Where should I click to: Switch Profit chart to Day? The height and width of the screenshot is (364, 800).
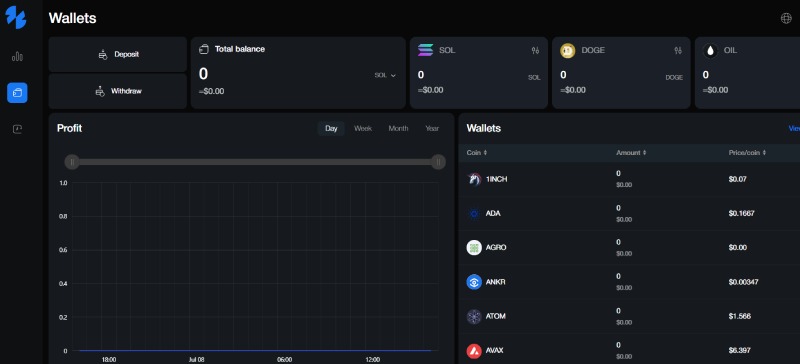(x=331, y=129)
